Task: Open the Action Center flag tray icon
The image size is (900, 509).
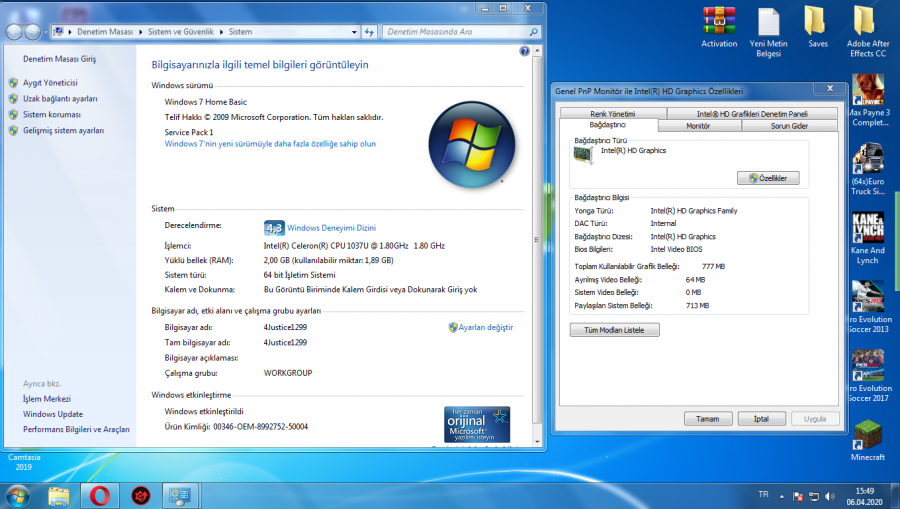Action: [x=798, y=496]
